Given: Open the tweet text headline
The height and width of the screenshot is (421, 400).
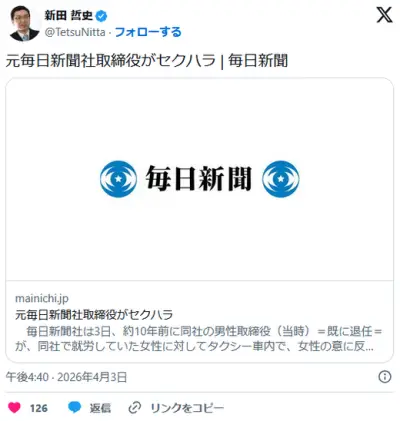Looking at the screenshot, I should [x=147, y=61].
